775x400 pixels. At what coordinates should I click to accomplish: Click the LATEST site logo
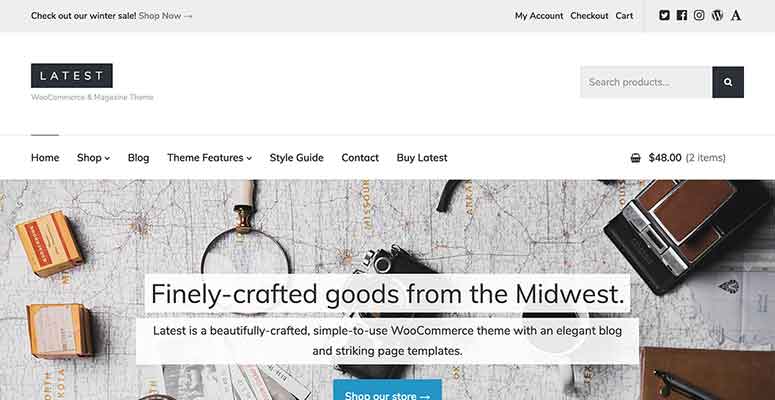72,76
